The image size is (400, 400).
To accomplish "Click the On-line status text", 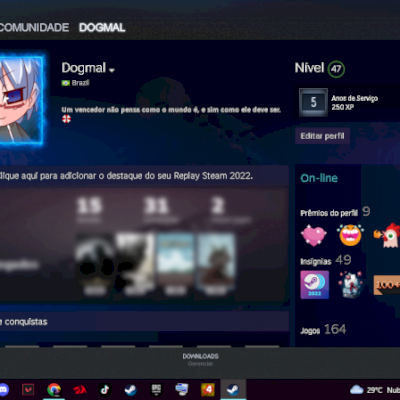I will pos(319,178).
